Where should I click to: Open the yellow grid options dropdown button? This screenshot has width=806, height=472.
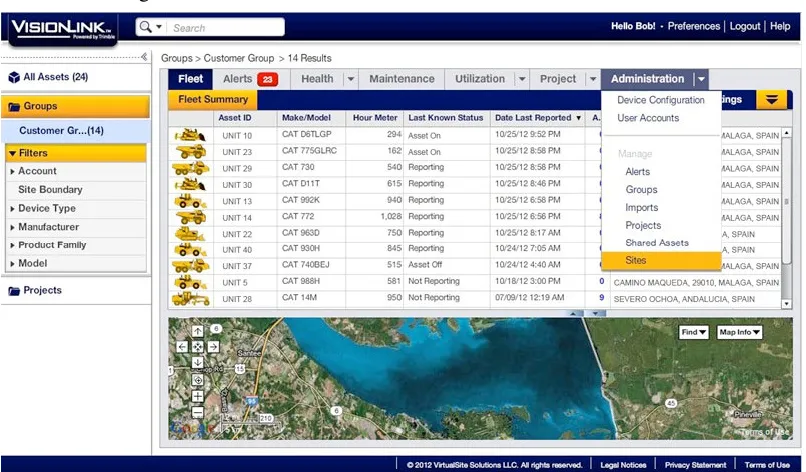tap(772, 99)
